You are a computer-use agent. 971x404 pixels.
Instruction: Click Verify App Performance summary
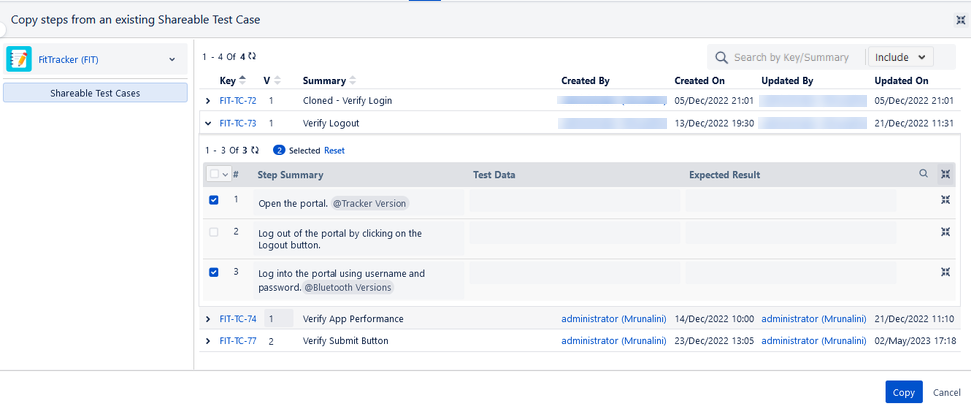tap(353, 319)
